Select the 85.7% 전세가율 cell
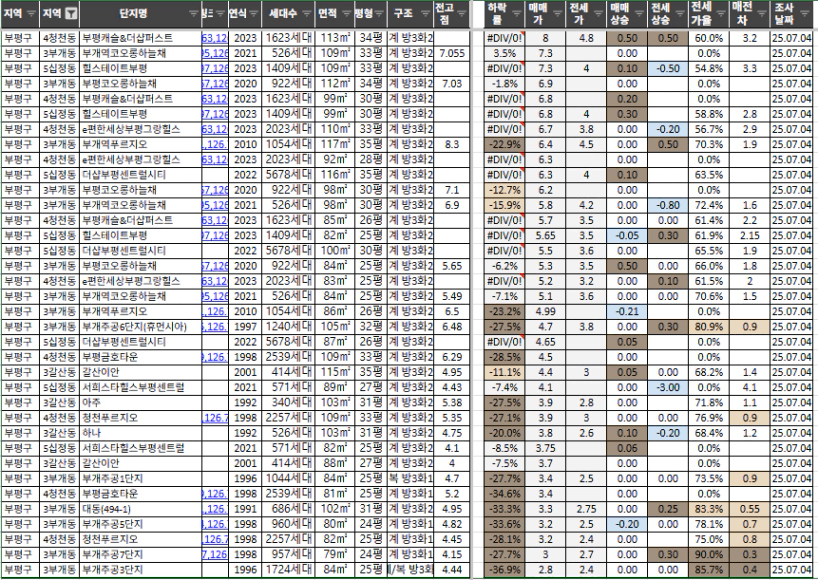 (709, 570)
